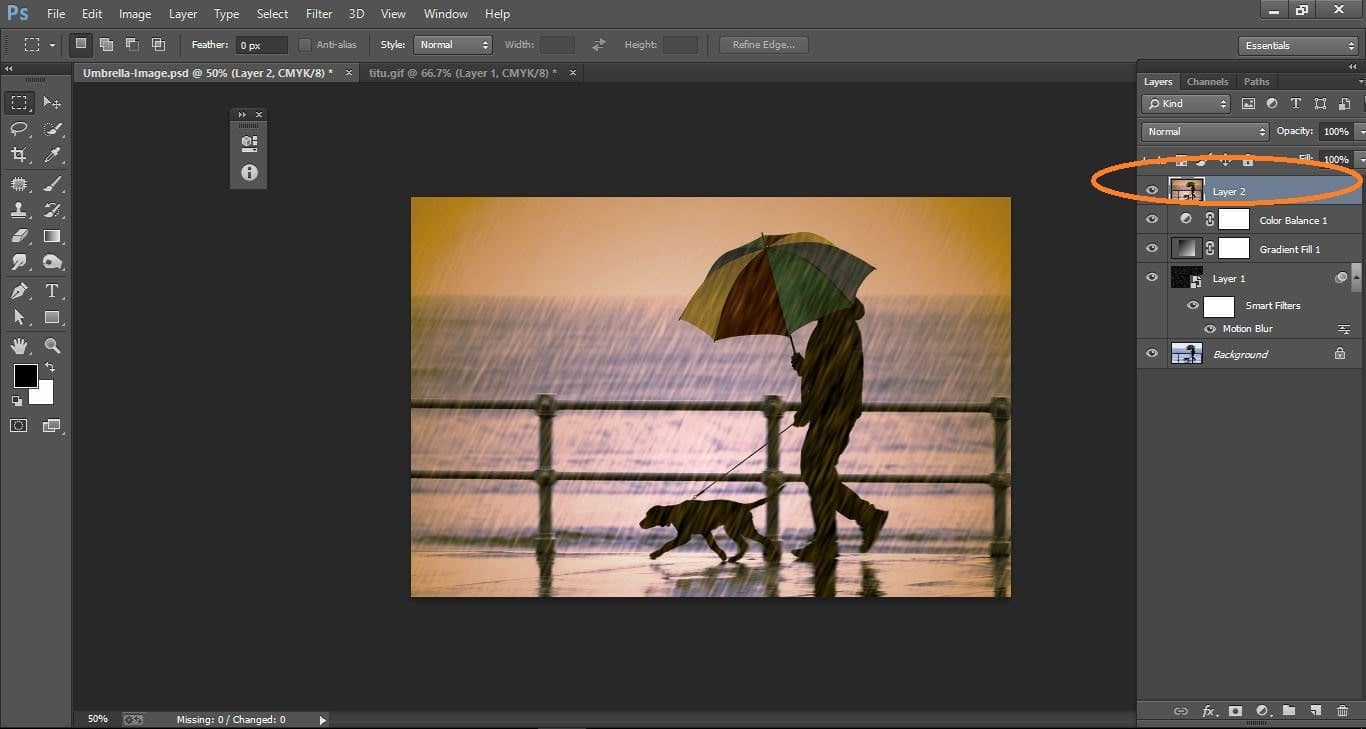Select the Crop tool
The height and width of the screenshot is (729, 1366).
(18, 155)
